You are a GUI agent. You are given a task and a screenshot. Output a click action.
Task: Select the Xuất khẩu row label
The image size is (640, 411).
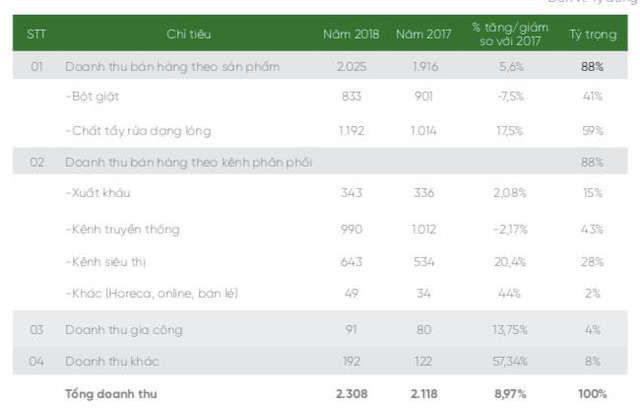pyautogui.click(x=98, y=192)
